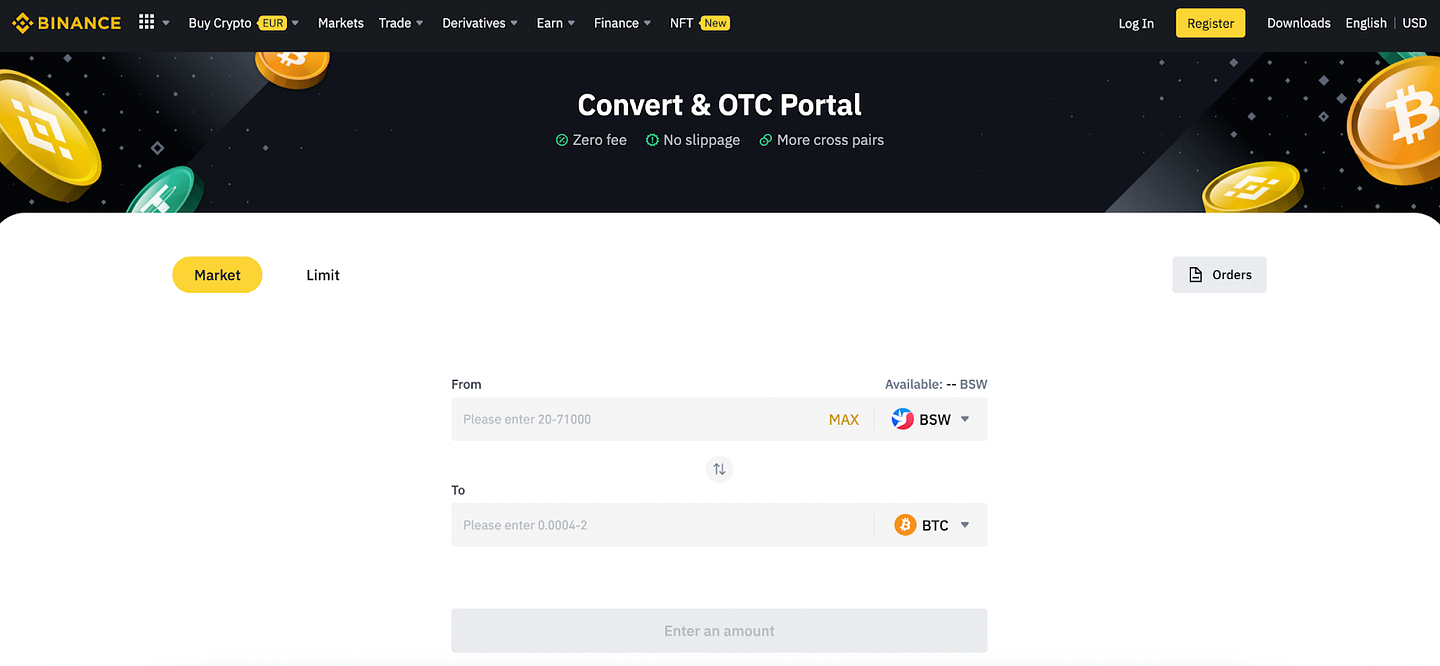The width and height of the screenshot is (1440, 666).
Task: Click MAX to fill the amount
Action: 844,419
